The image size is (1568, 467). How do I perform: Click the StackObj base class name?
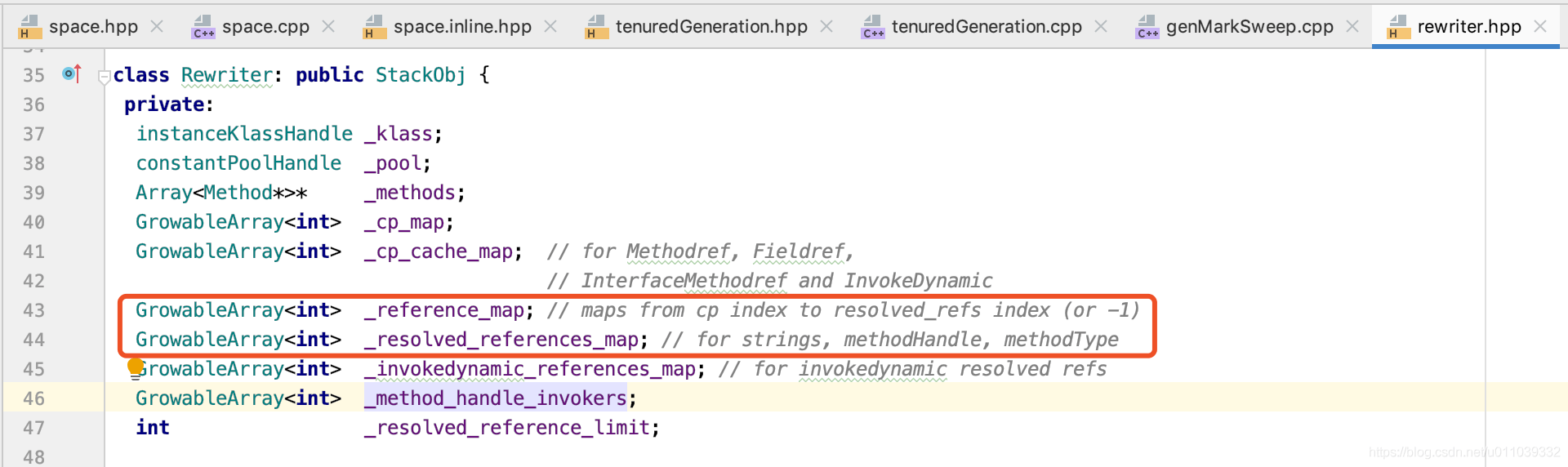click(421, 75)
